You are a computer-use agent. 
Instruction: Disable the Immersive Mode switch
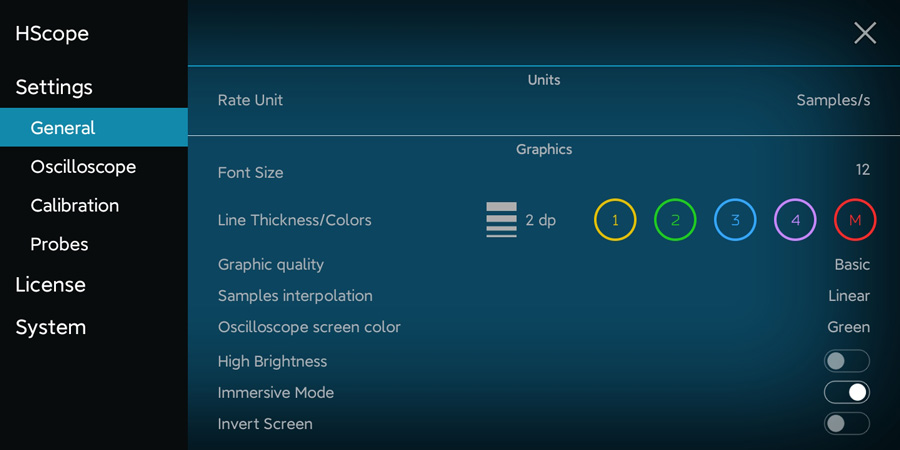[847, 393]
